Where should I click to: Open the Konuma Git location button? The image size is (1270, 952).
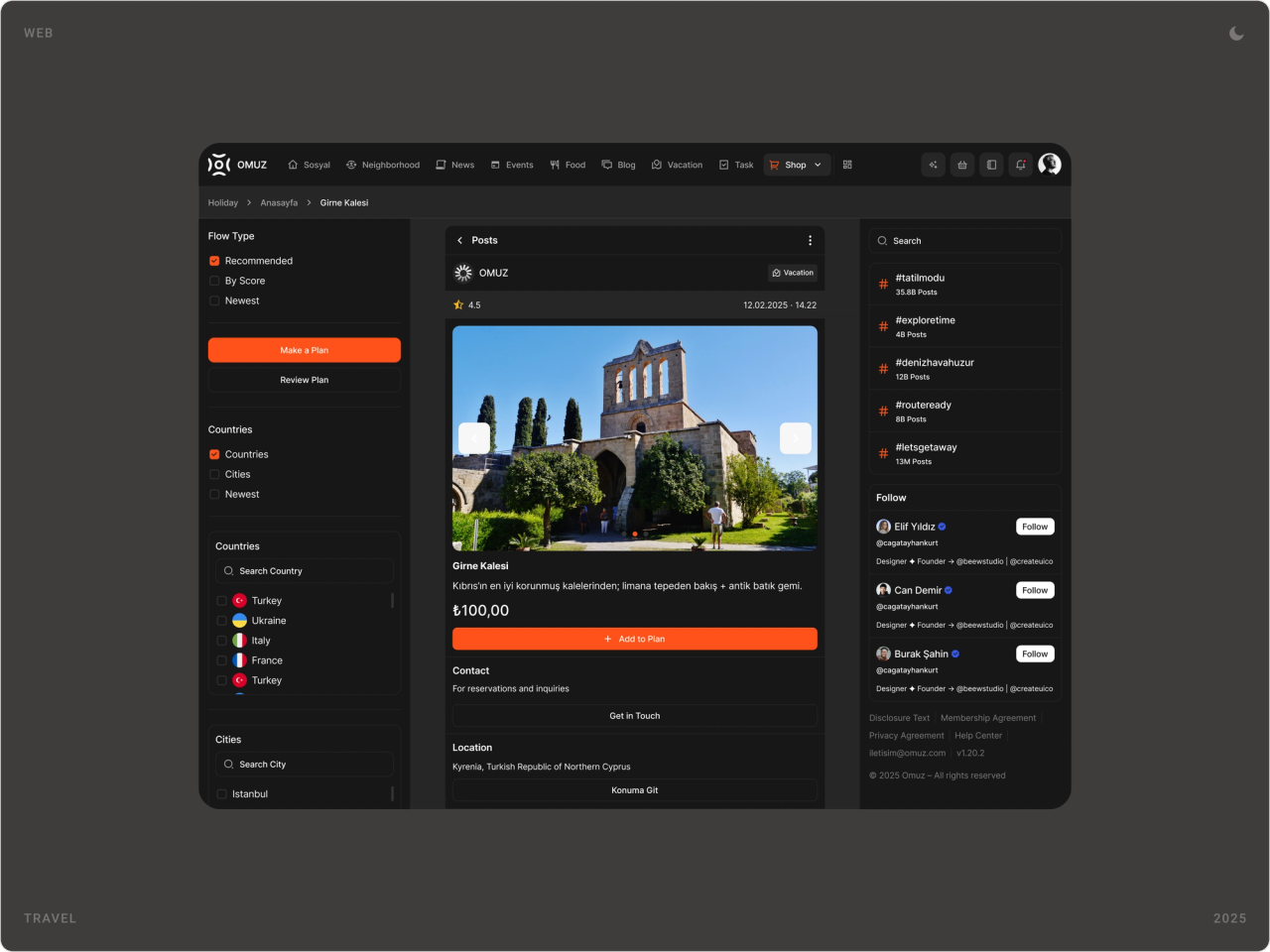635,790
